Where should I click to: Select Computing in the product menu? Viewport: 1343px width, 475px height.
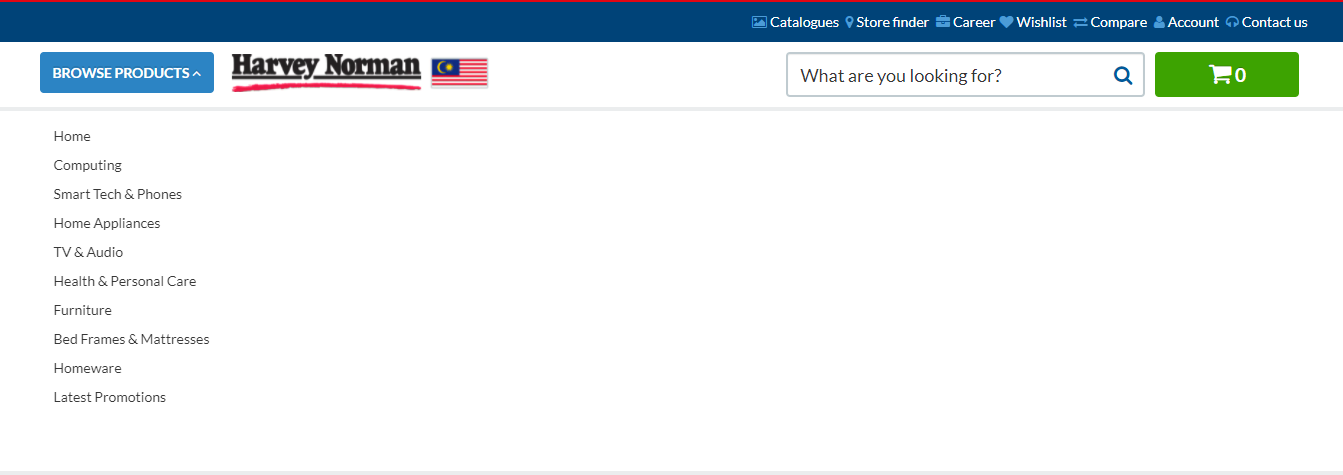point(88,165)
